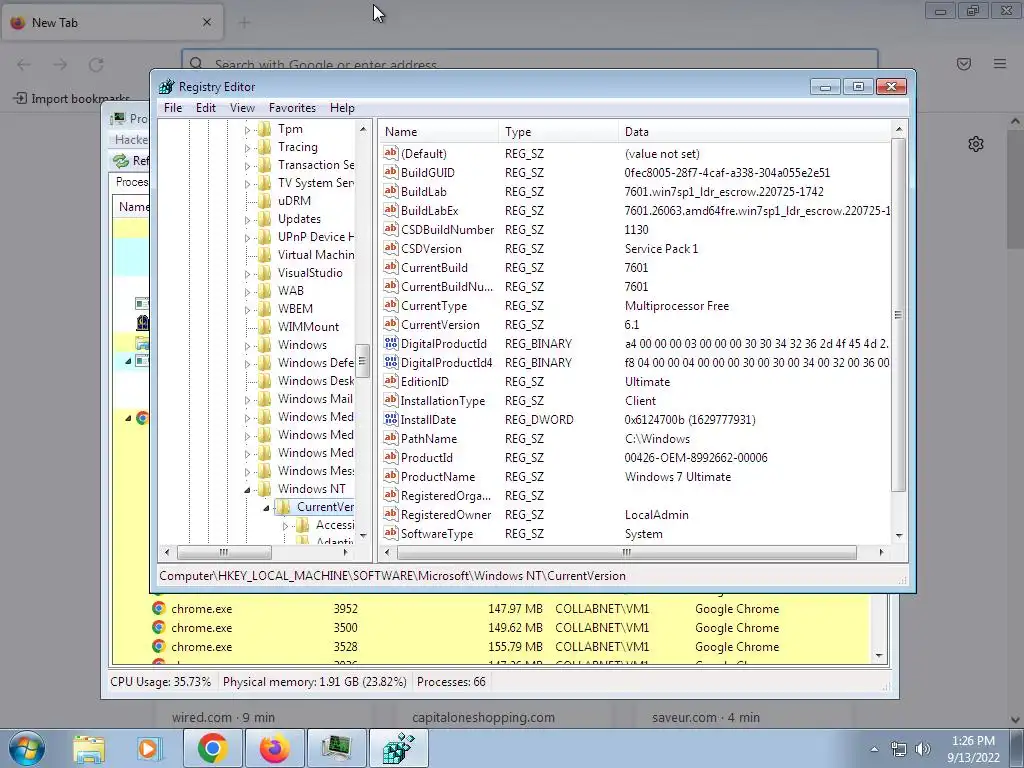
Task: Expand the Windows Mail registry key
Action: point(248,400)
